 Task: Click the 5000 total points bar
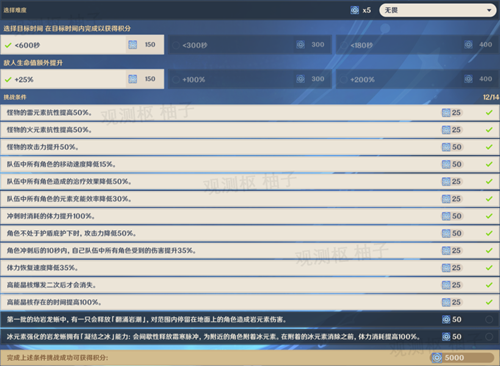(462, 358)
